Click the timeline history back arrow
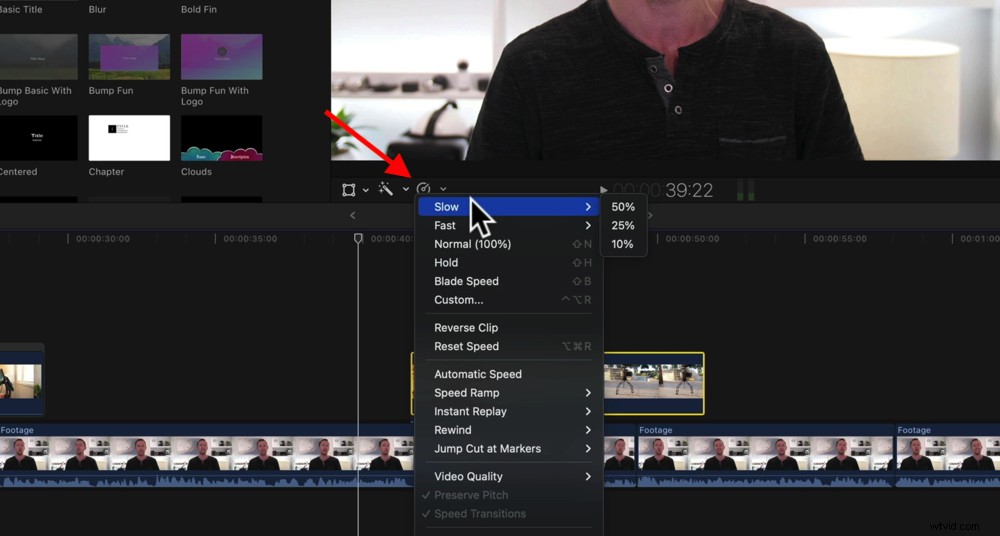 (x=353, y=216)
